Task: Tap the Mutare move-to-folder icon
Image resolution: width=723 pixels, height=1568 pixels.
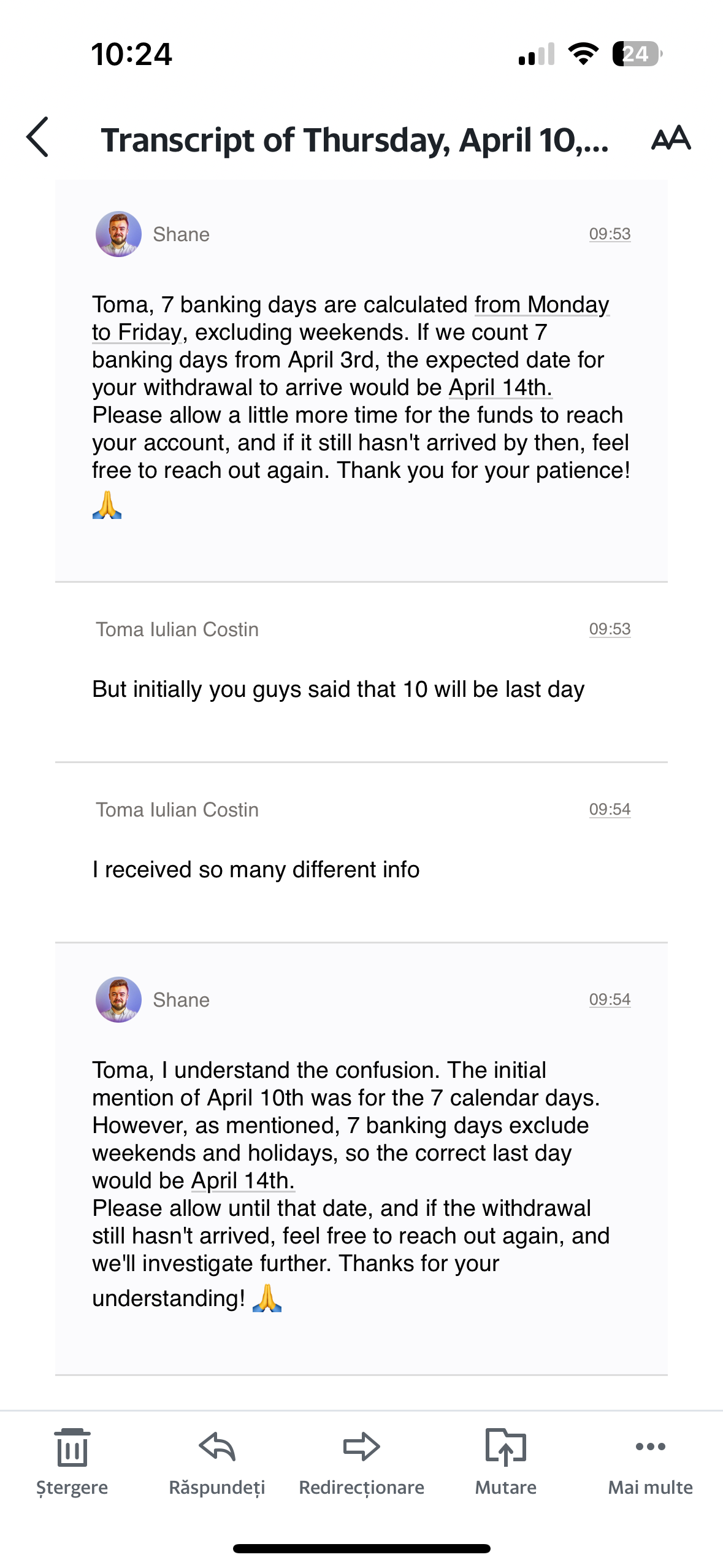Action: [x=505, y=1448]
